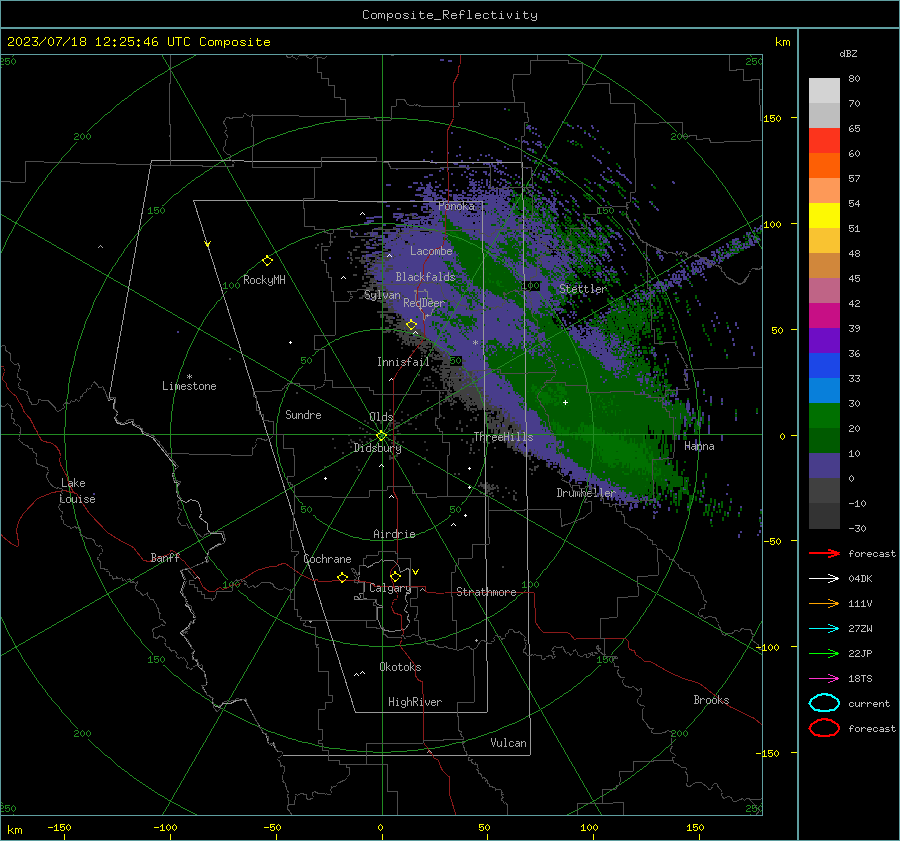Click the Okotoks label
This screenshot has height=841, width=900.
click(x=400, y=667)
